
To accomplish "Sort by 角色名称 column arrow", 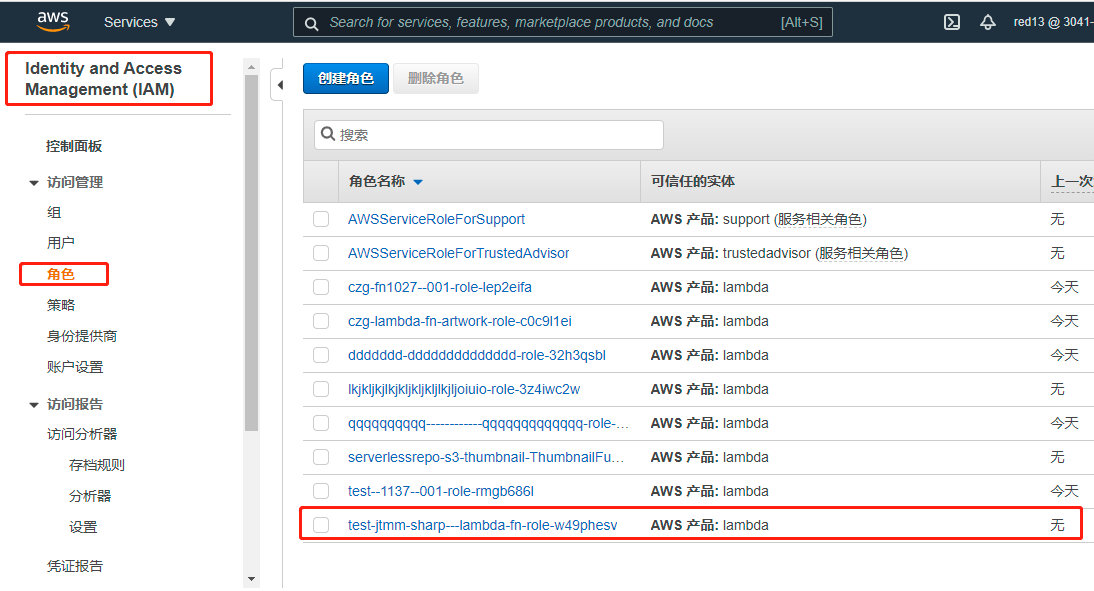I will pyautogui.click(x=418, y=182).
